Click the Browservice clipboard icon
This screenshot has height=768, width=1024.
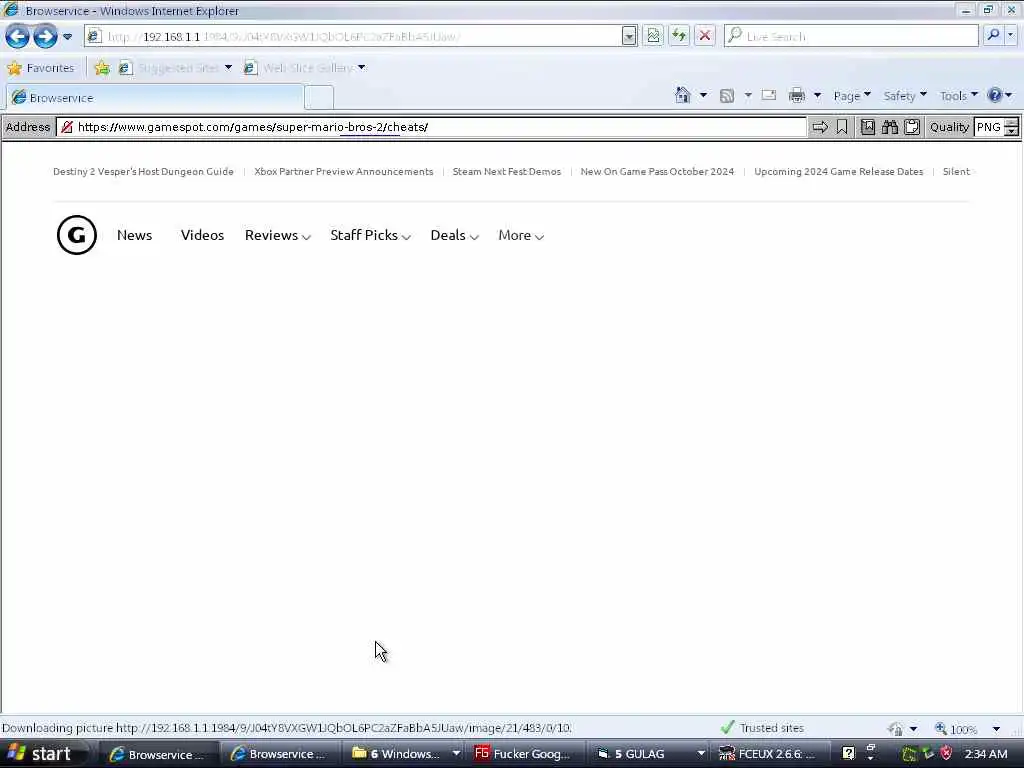[x=912, y=127]
